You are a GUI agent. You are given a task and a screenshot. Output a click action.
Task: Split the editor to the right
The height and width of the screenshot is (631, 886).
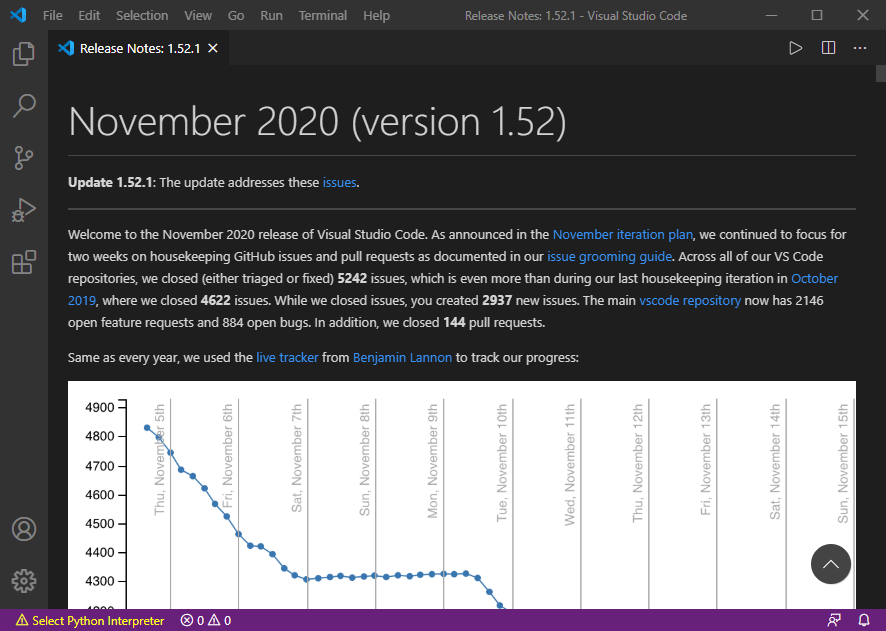click(x=828, y=48)
